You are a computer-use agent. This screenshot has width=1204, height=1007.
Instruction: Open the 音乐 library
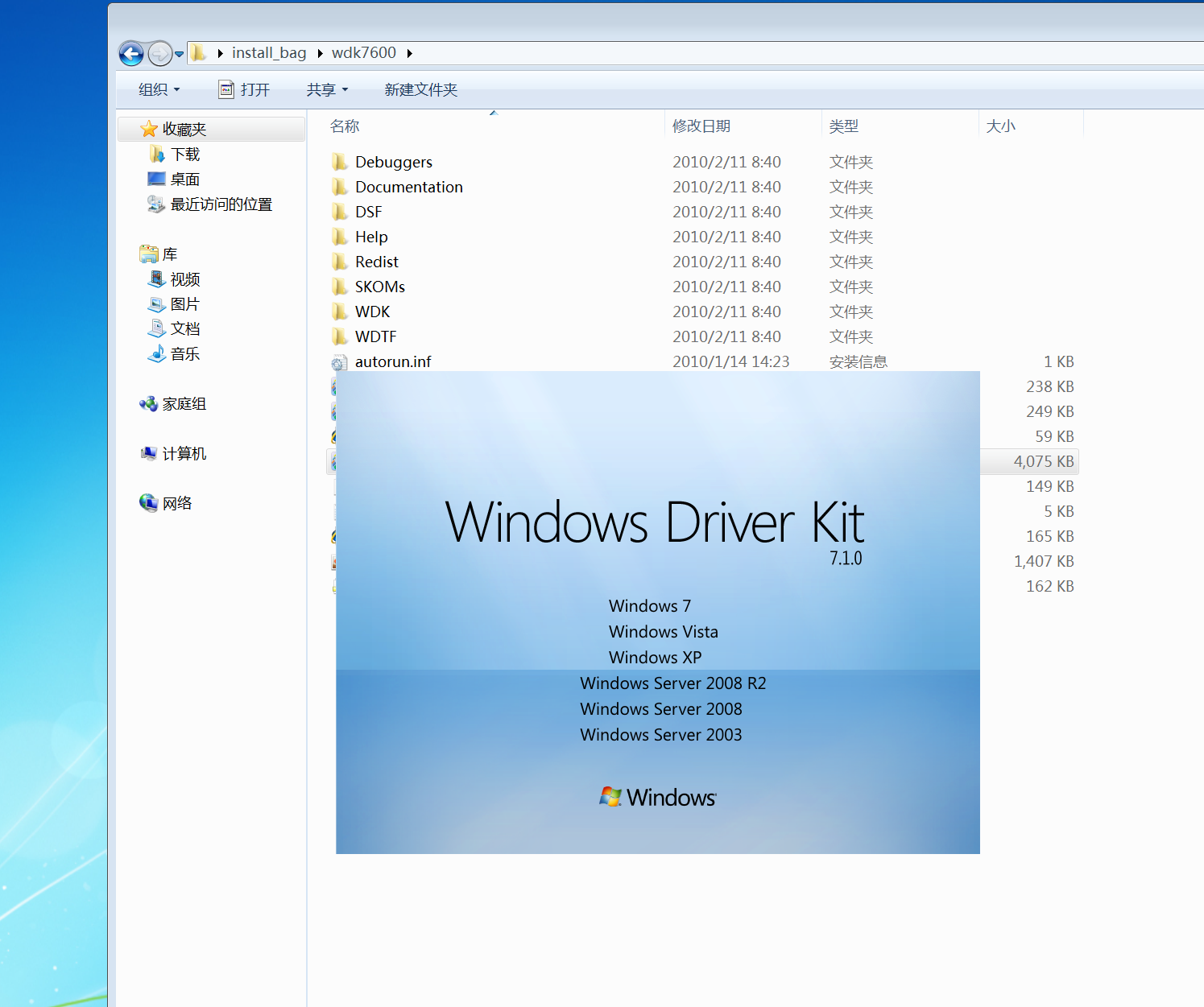pyautogui.click(x=185, y=354)
